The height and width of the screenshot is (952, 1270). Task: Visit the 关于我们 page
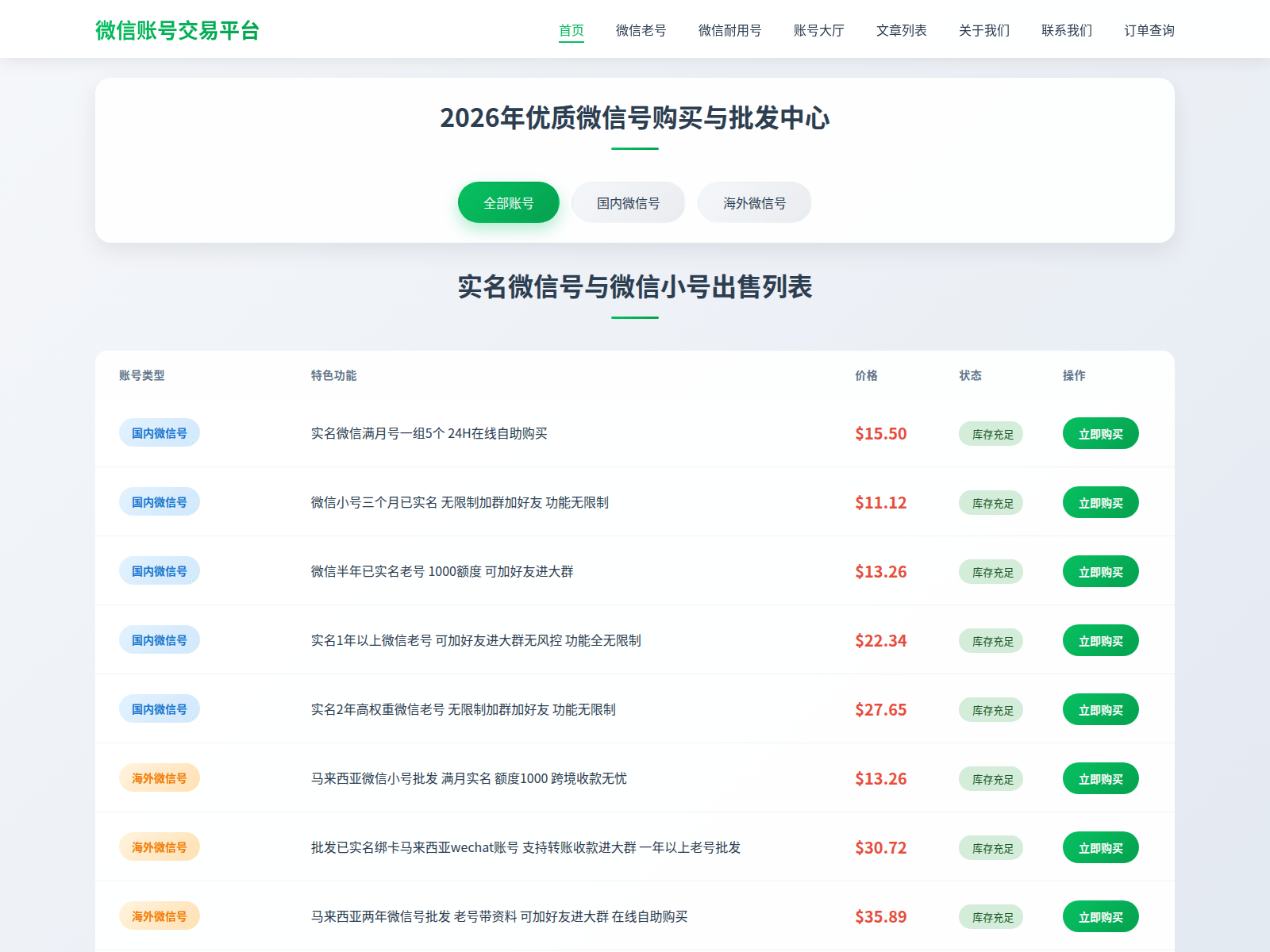(x=983, y=30)
